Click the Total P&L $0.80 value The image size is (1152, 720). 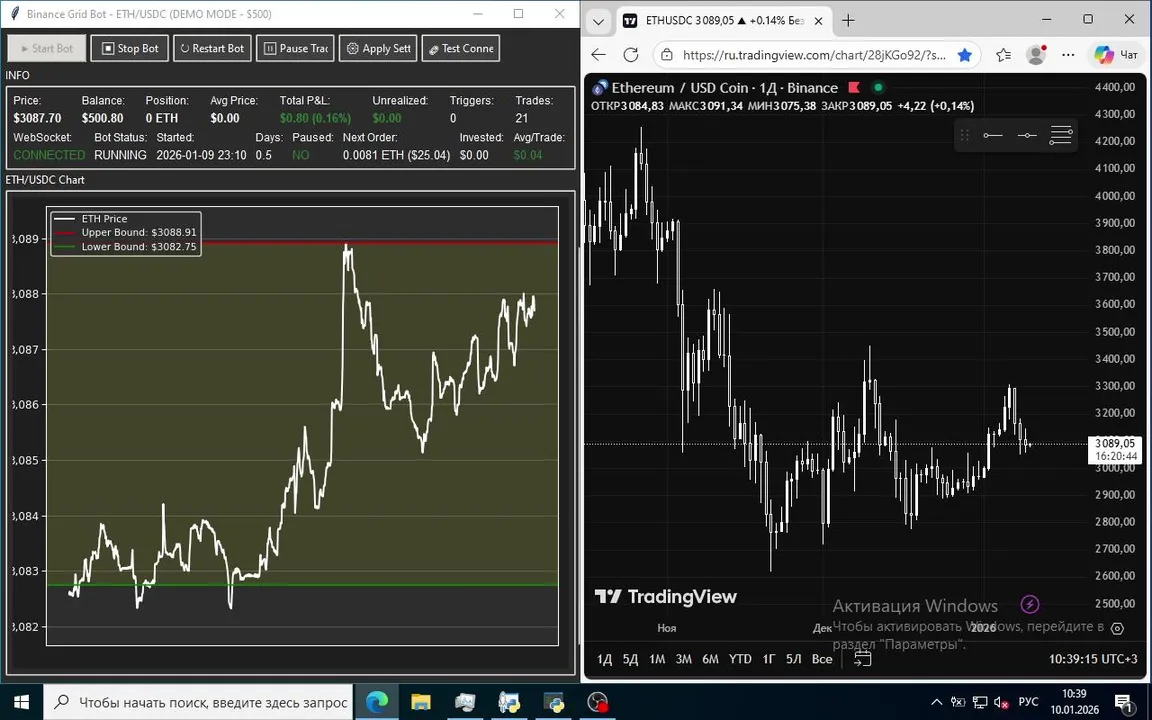click(x=315, y=118)
